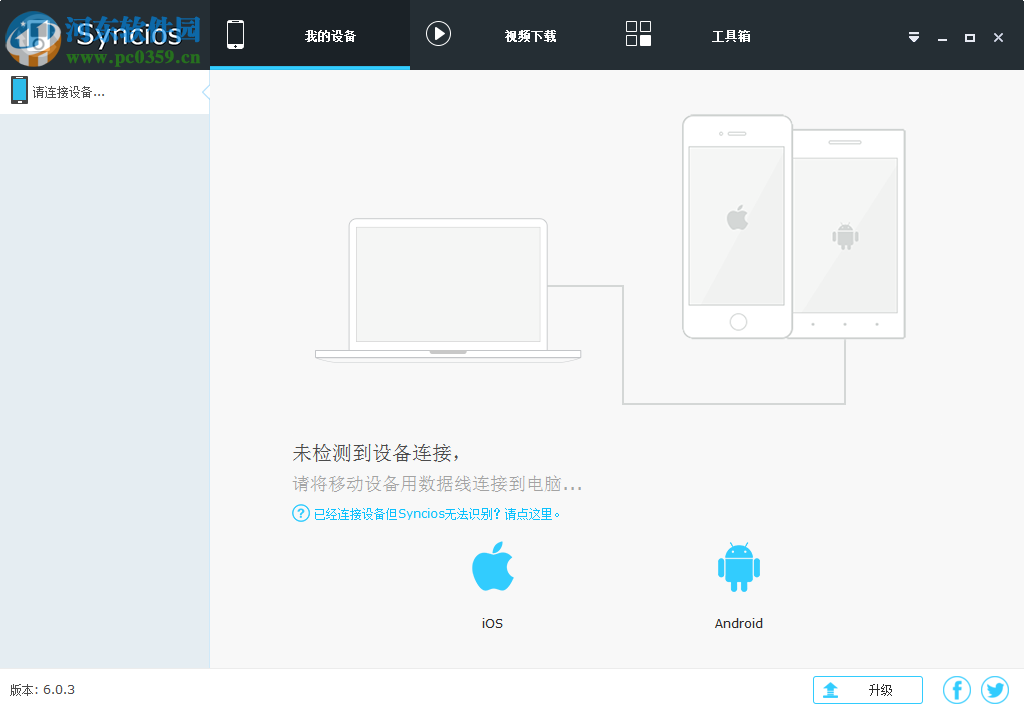Click the phone icon beside 我的设备

click(236, 33)
